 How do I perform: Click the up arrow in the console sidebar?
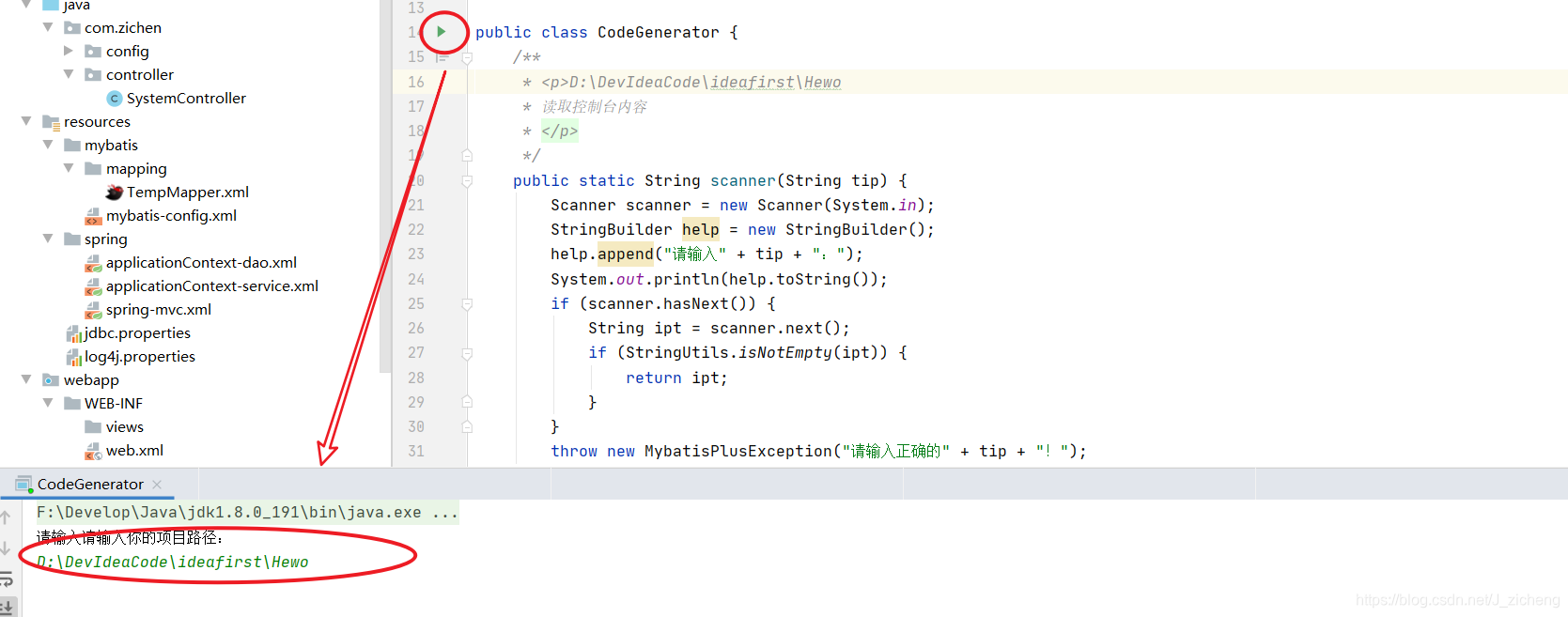tap(6, 517)
